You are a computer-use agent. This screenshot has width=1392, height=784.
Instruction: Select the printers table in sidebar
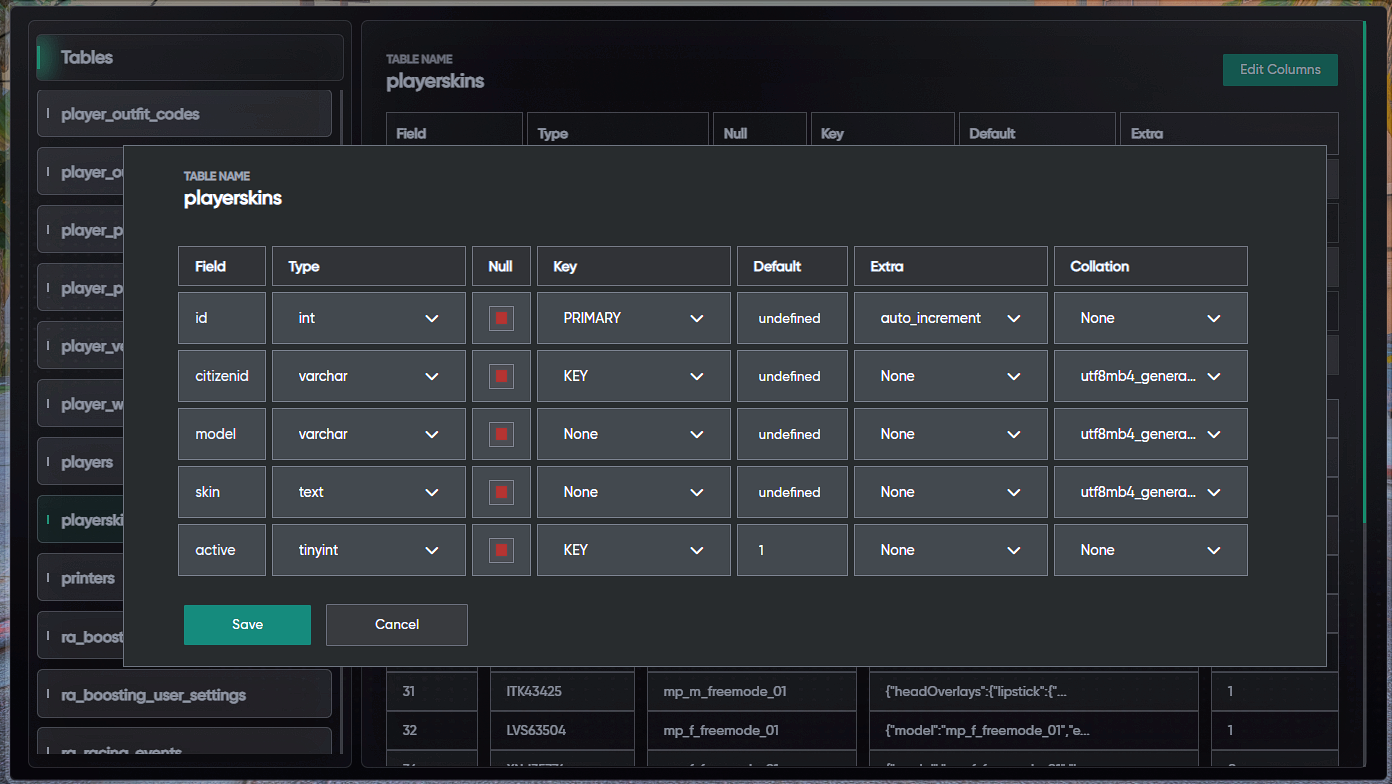[x=80, y=578]
